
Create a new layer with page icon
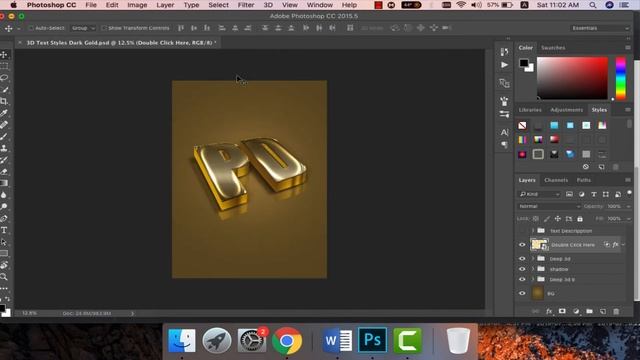pos(603,311)
